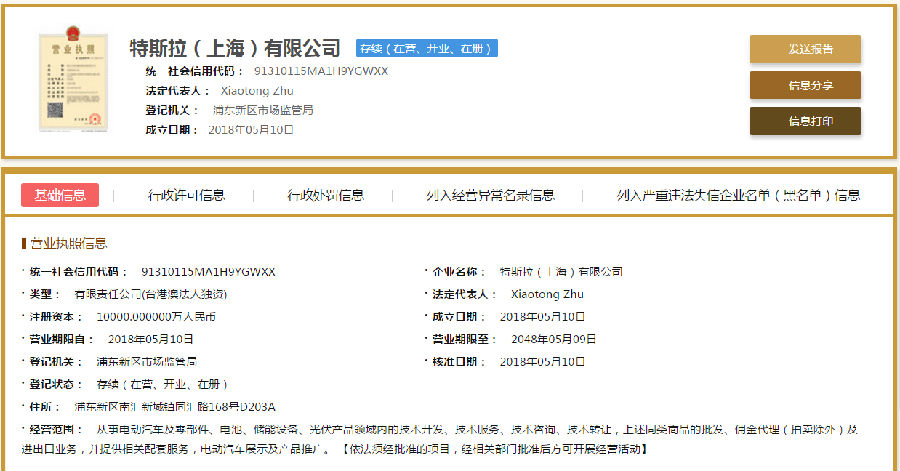Open the 列入经营异常名录信息 tab
This screenshot has height=471, width=900.
click(490, 196)
